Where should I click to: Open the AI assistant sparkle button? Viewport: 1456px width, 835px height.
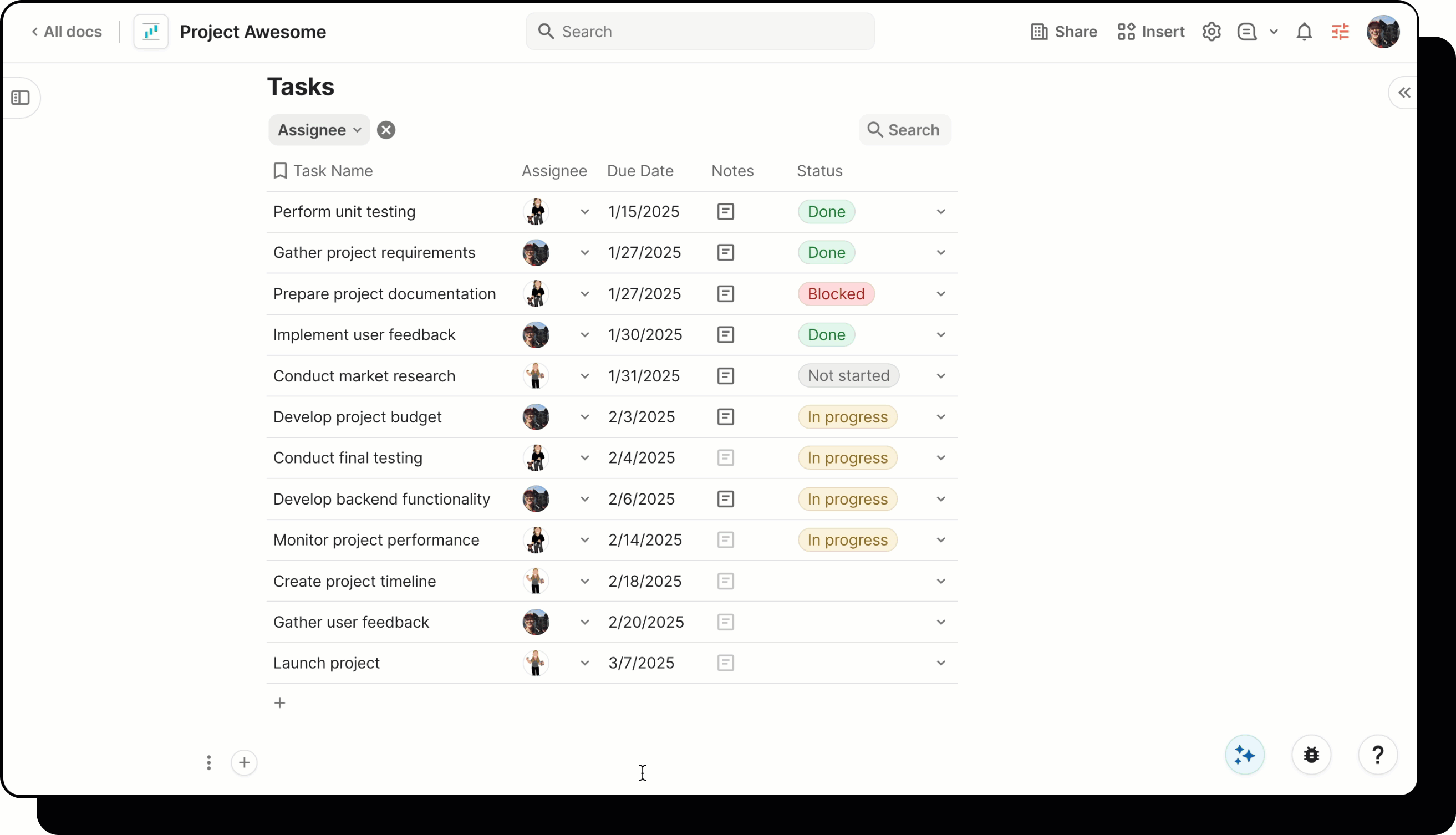pos(1244,755)
